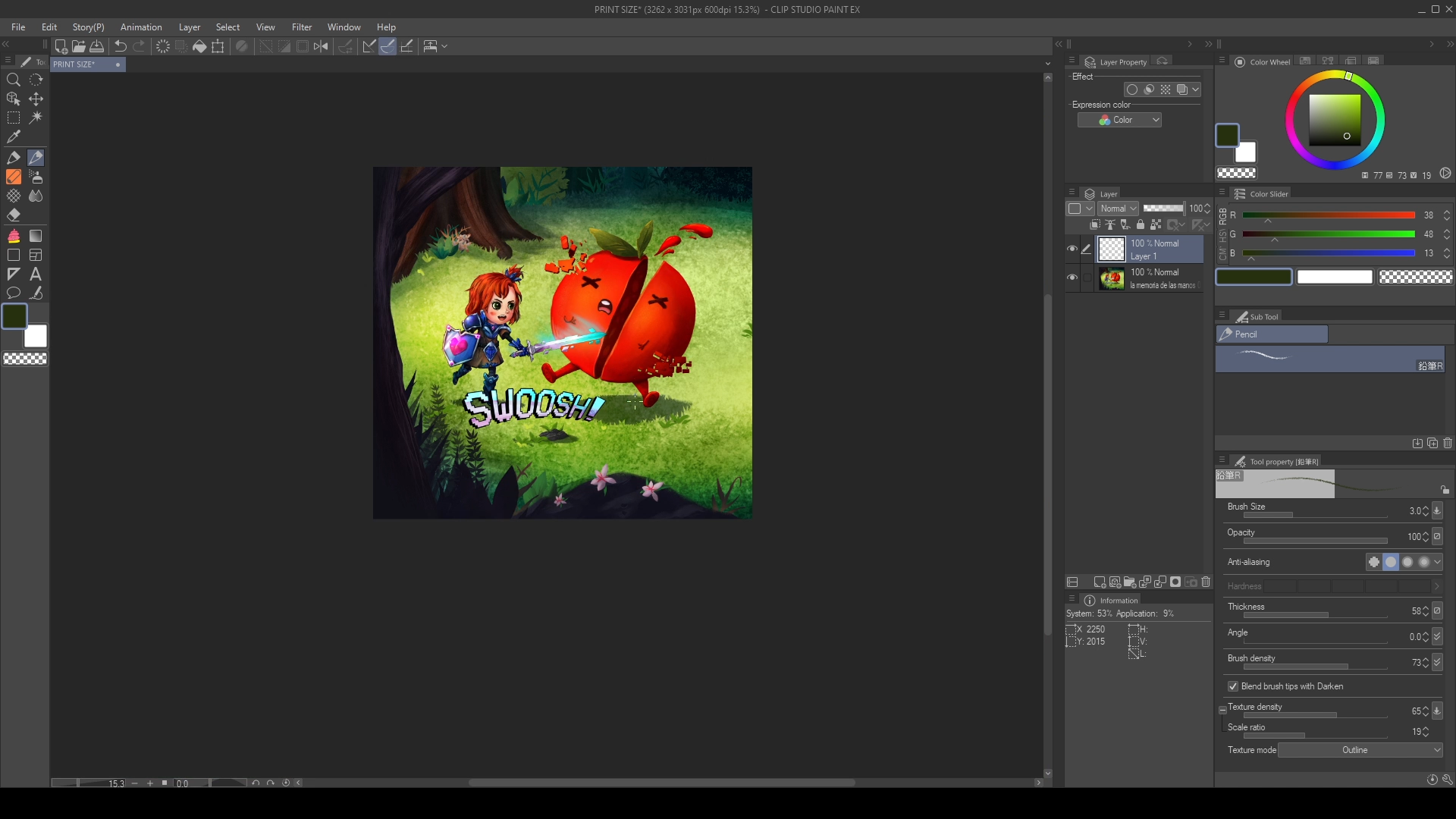
Task: Open the File menu
Action: 18,27
